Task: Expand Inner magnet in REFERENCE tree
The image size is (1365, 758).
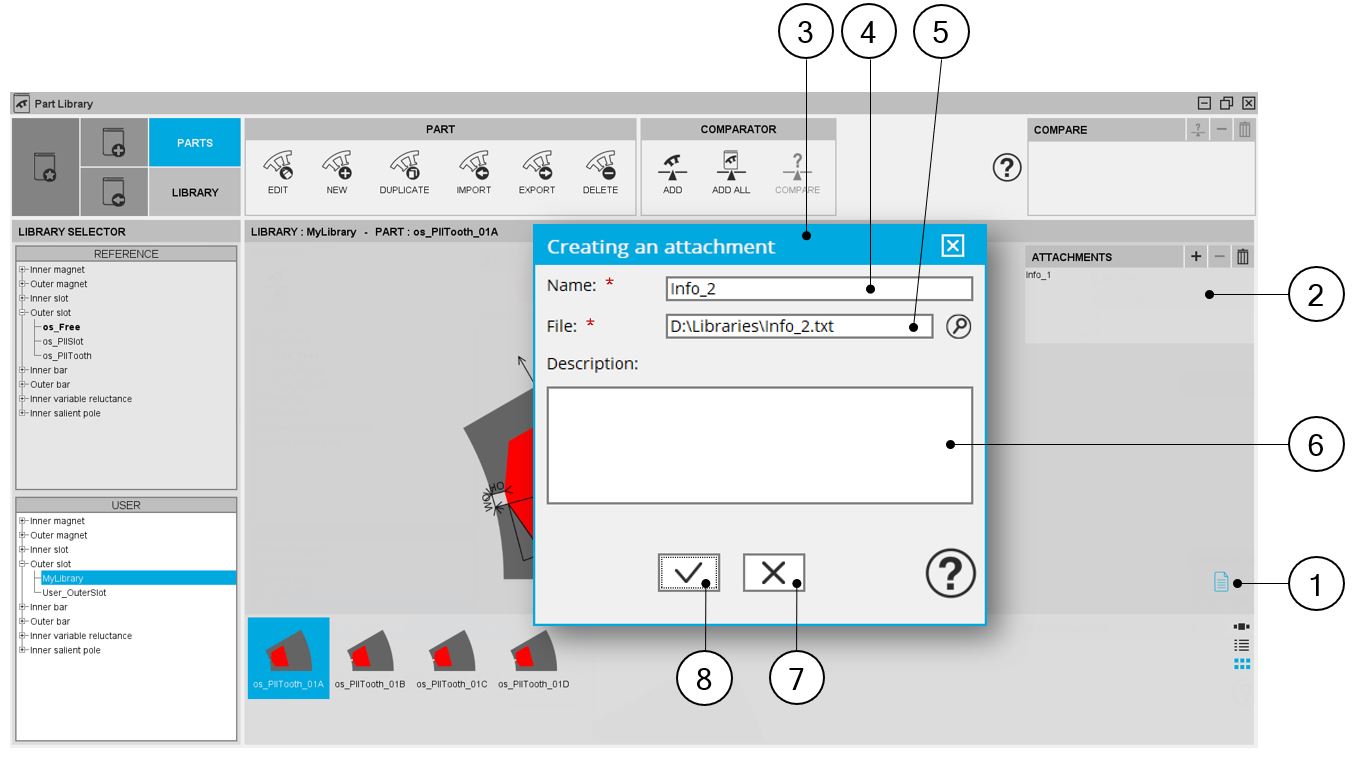Action: pos(22,270)
